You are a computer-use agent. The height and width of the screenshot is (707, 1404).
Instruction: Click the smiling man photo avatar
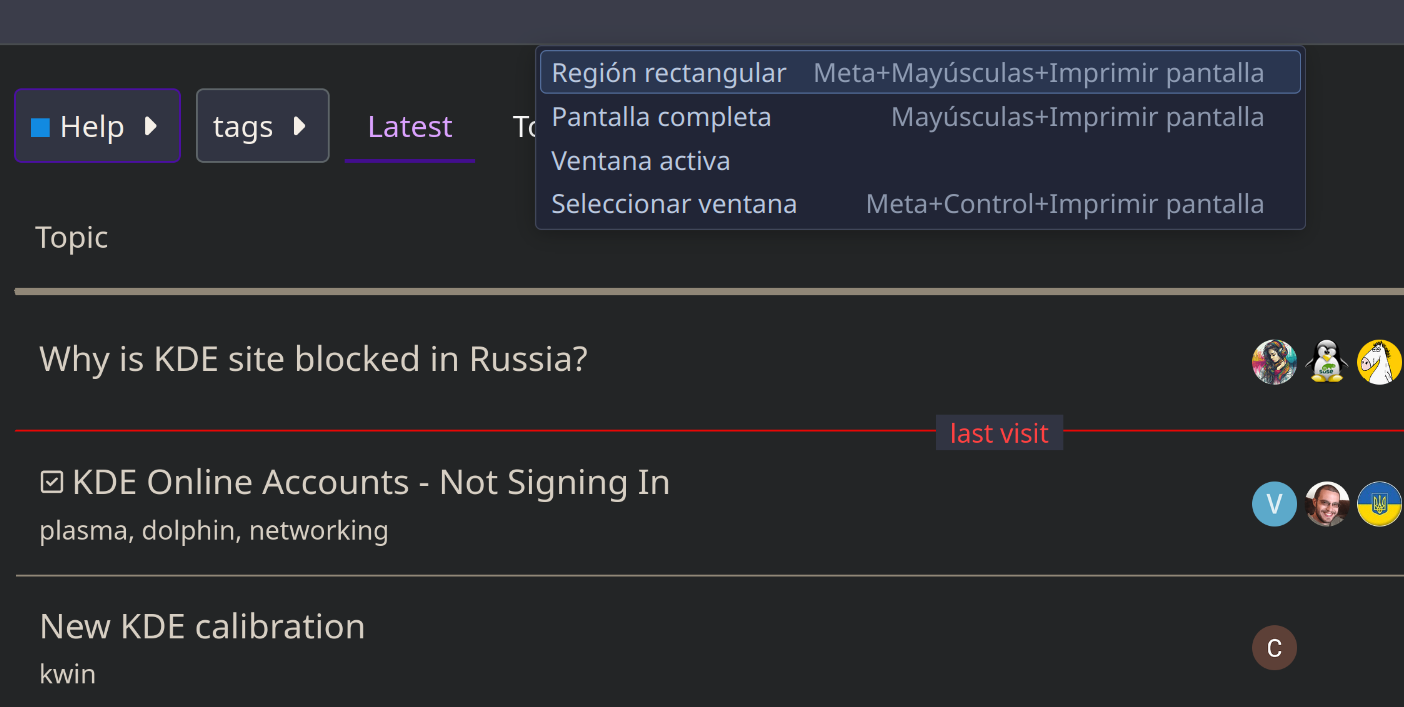click(x=1327, y=504)
